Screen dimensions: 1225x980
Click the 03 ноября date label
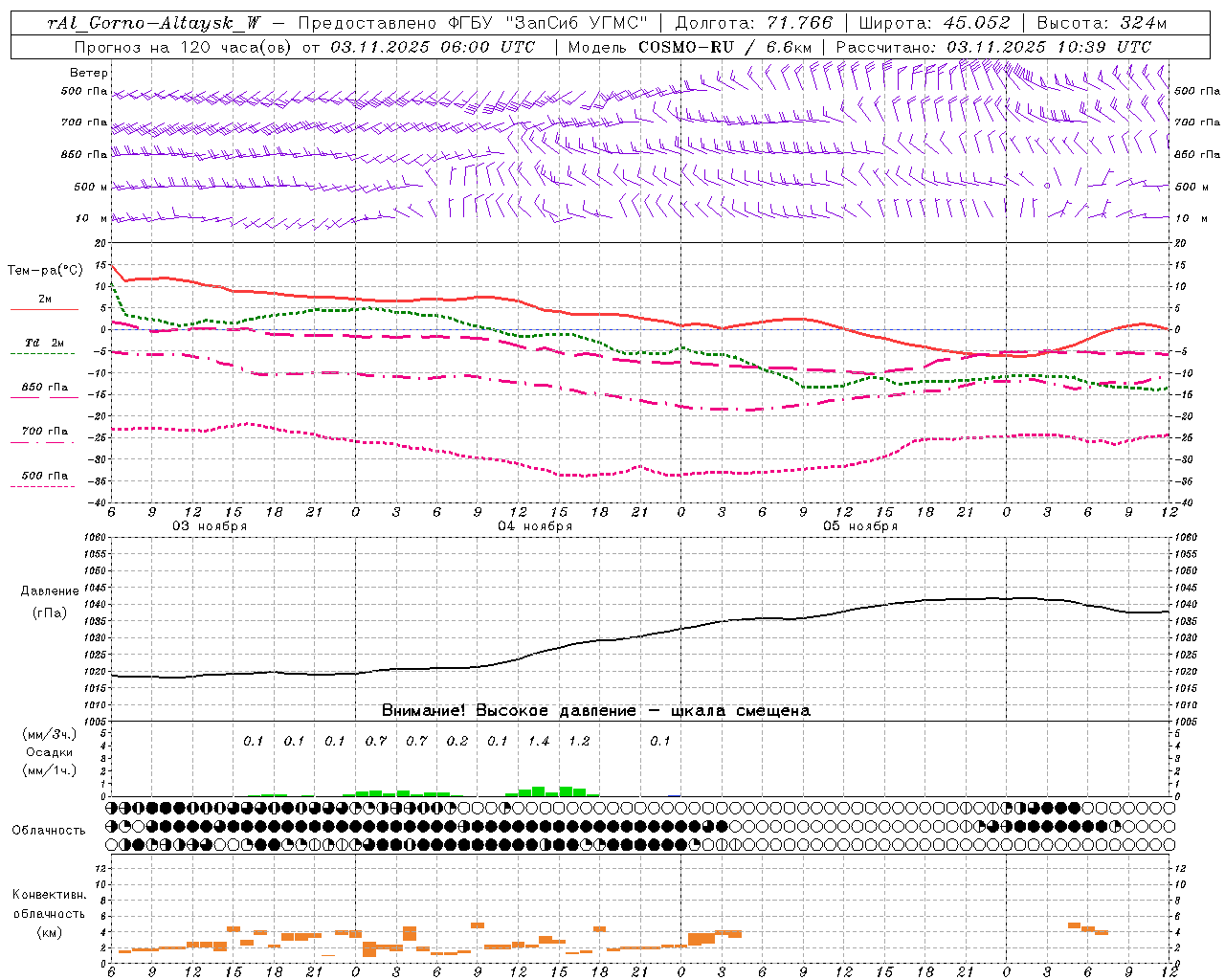pyautogui.click(x=210, y=525)
